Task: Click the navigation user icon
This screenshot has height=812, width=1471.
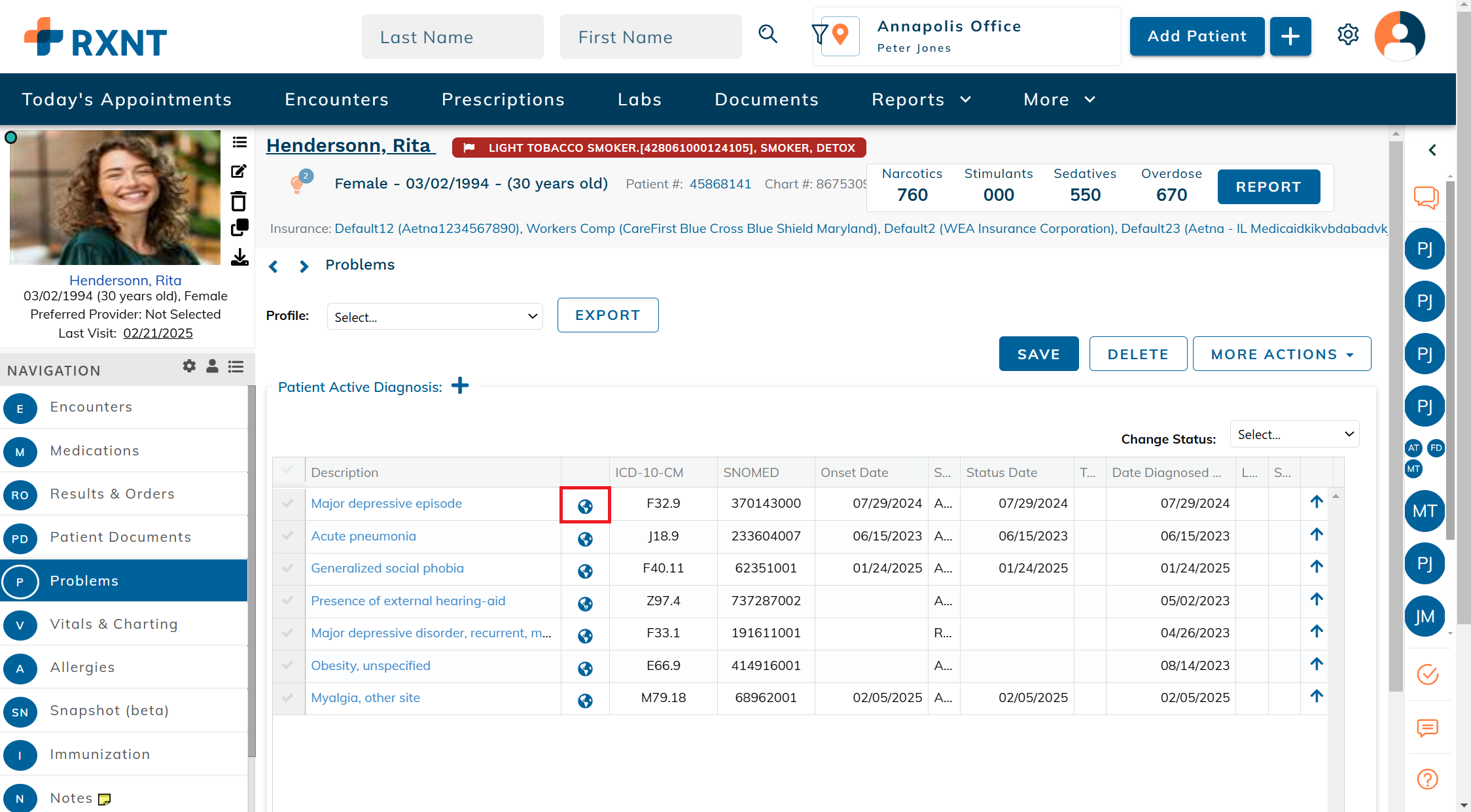Action: point(212,366)
